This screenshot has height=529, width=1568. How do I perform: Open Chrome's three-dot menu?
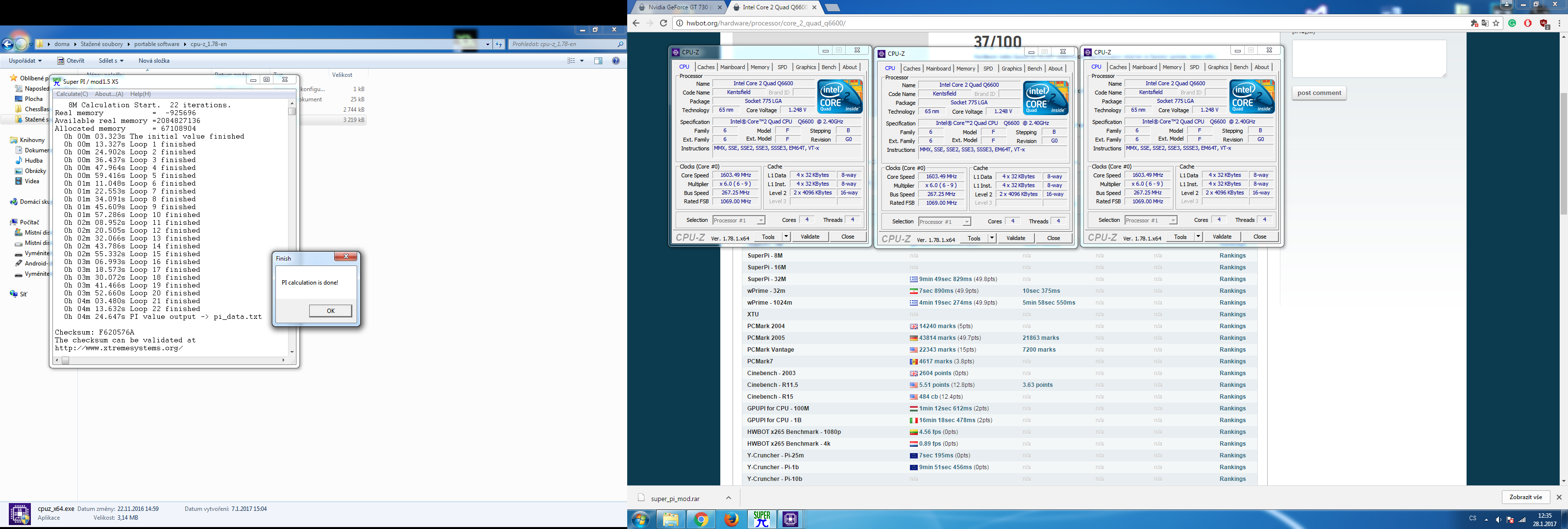point(1560,23)
